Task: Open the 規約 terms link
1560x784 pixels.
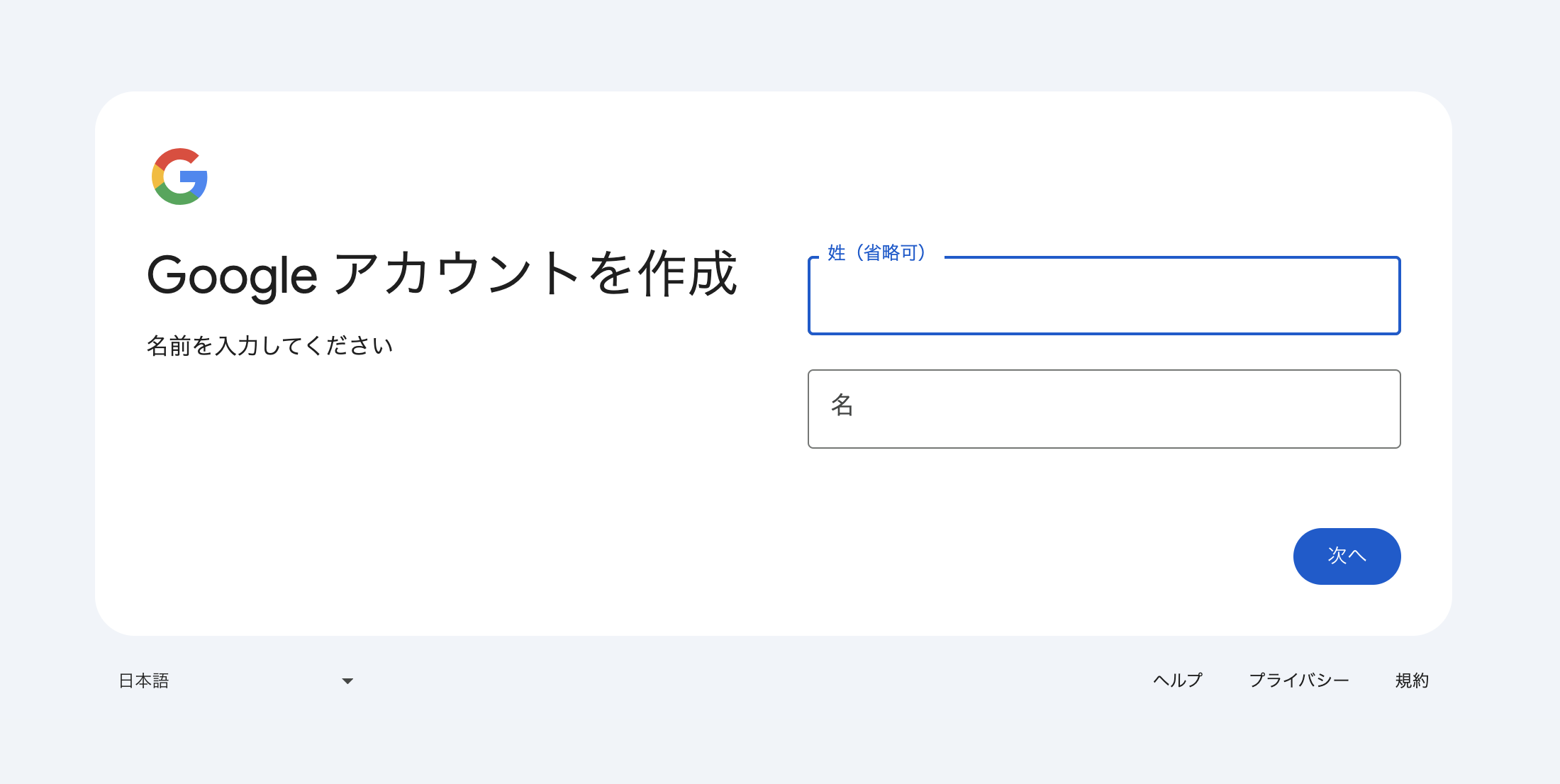Action: pos(1412,681)
